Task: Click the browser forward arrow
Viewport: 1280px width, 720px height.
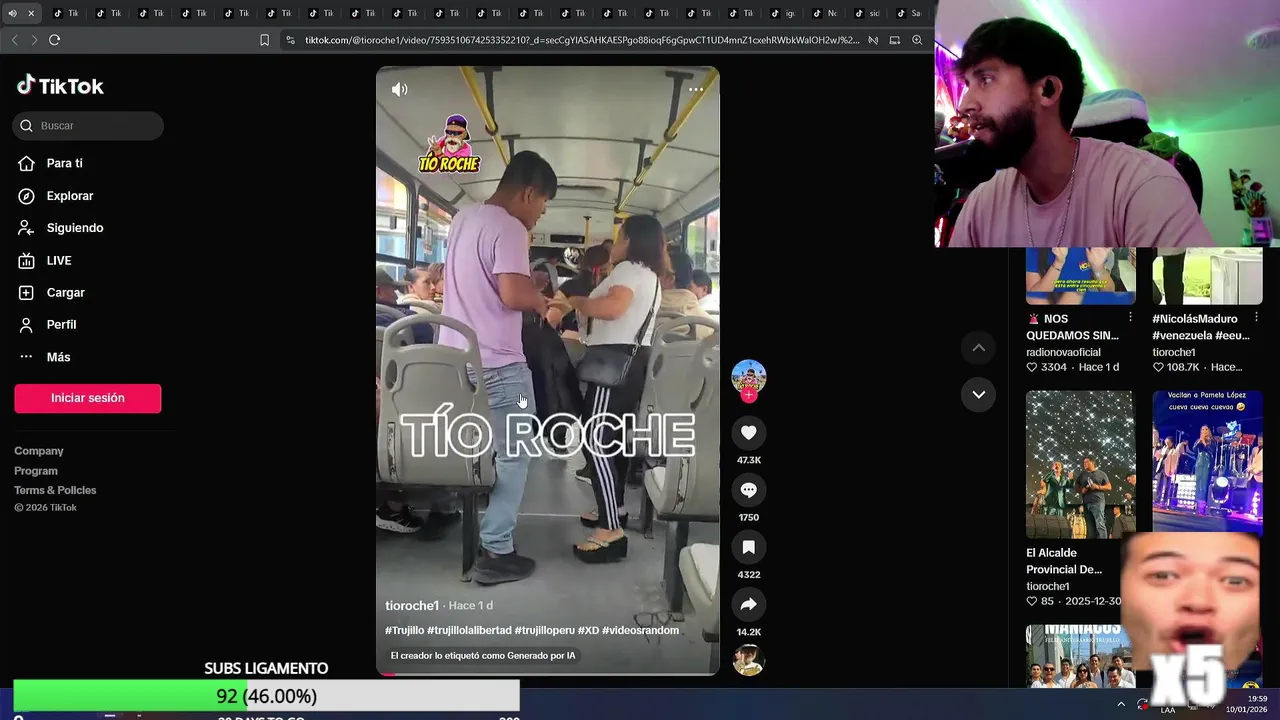Action: coord(34,40)
